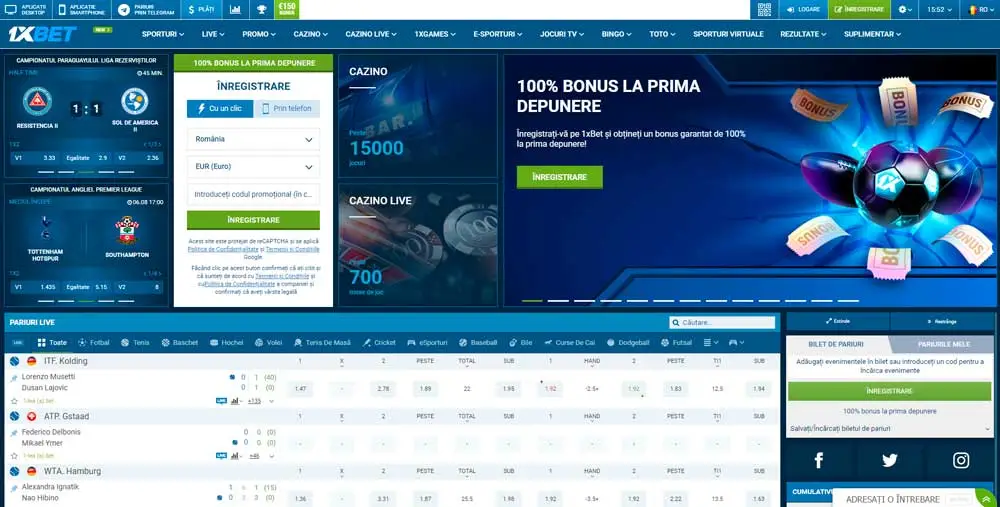1000x507 pixels.
Task: Filter live bets by Bile
Action: 520,342
